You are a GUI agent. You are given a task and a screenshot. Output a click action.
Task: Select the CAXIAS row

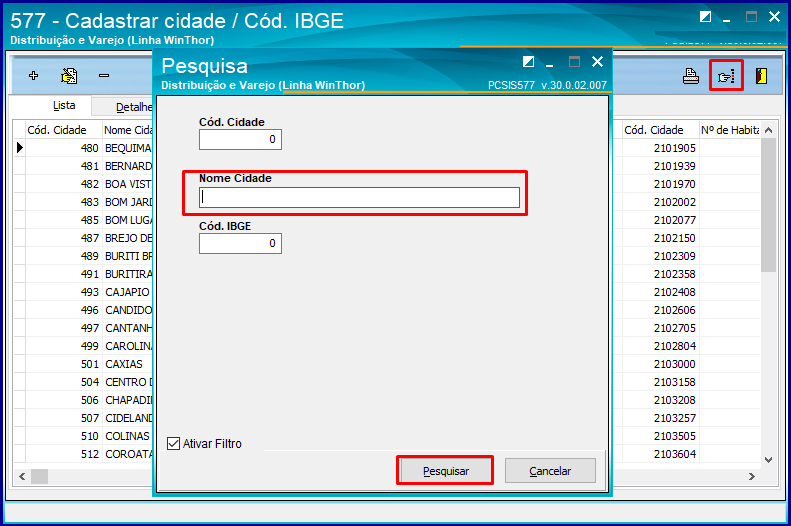click(x=84, y=364)
